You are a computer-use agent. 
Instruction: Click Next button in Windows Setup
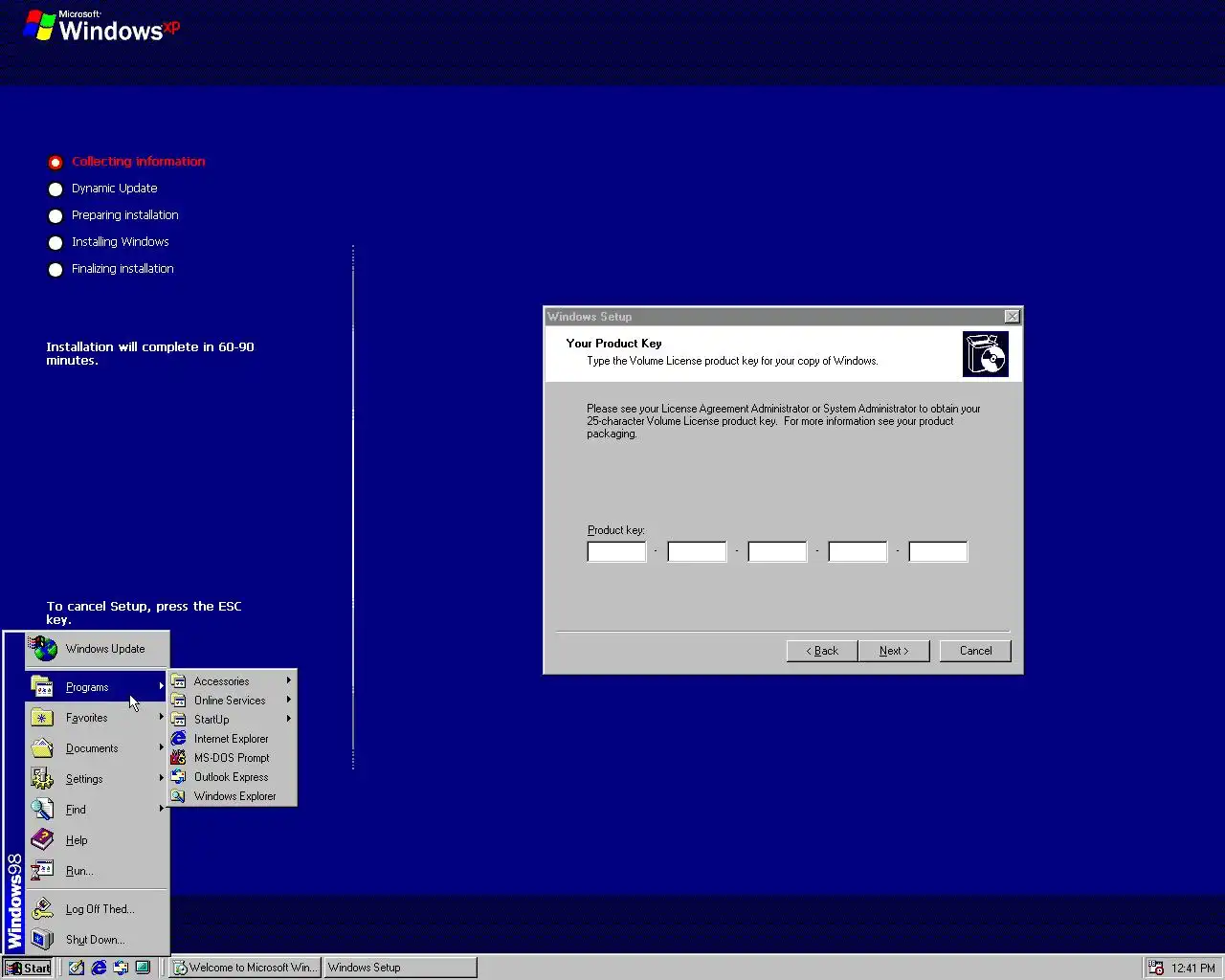894,651
